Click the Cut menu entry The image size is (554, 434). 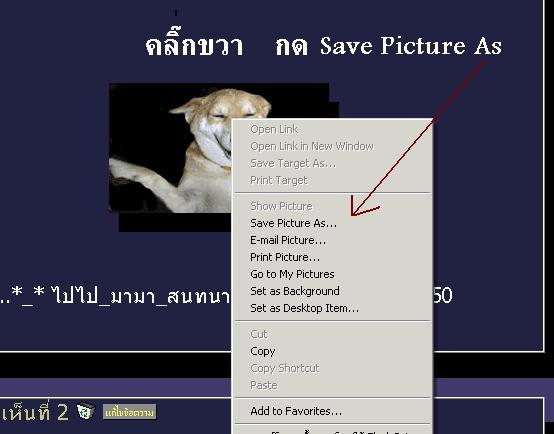coord(332,334)
